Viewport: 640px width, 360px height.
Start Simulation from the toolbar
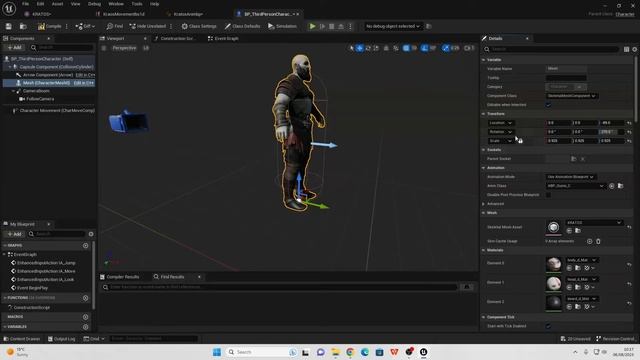pyautogui.click(x=282, y=26)
